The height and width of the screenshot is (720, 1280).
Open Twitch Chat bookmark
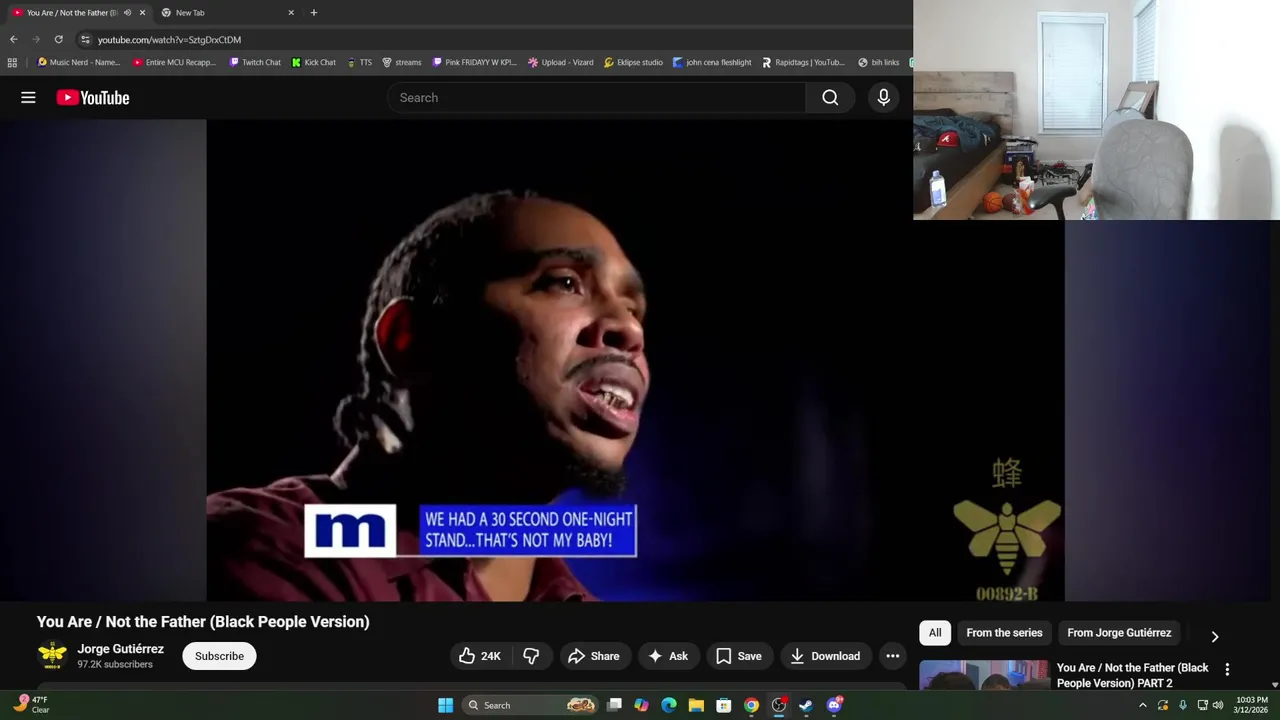[x=255, y=62]
